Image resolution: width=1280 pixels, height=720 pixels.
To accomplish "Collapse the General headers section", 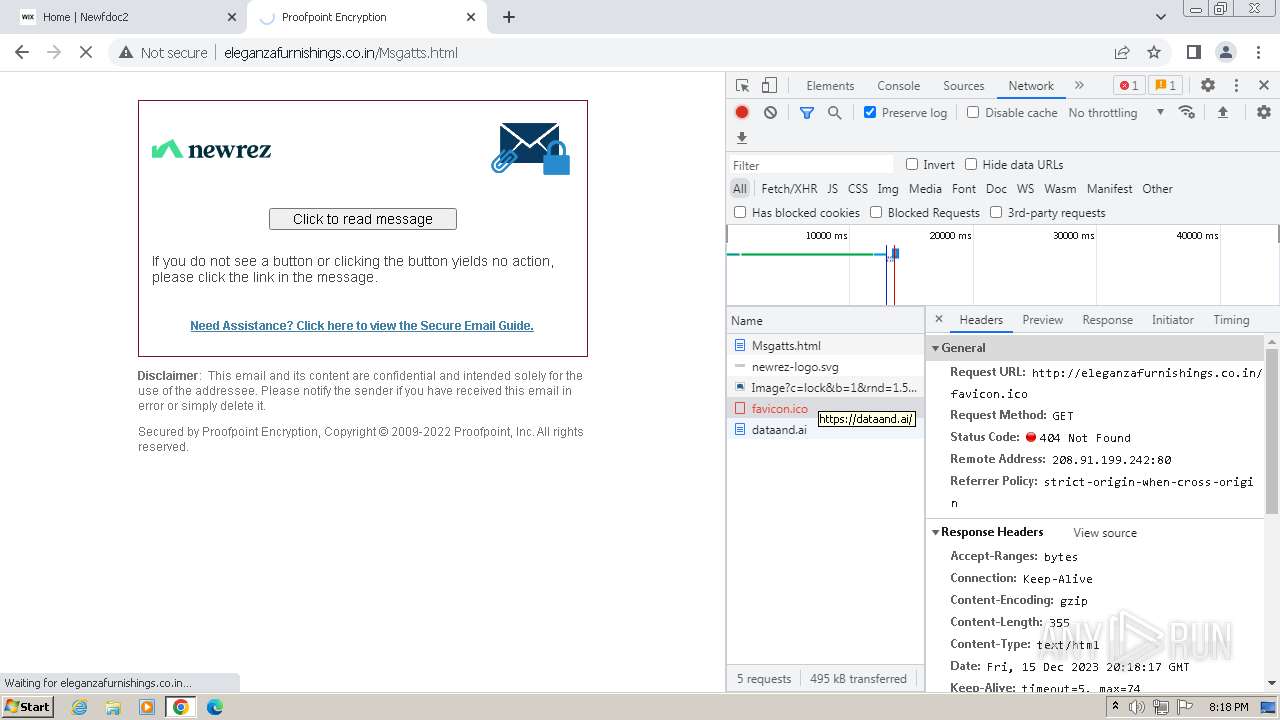I will [936, 348].
